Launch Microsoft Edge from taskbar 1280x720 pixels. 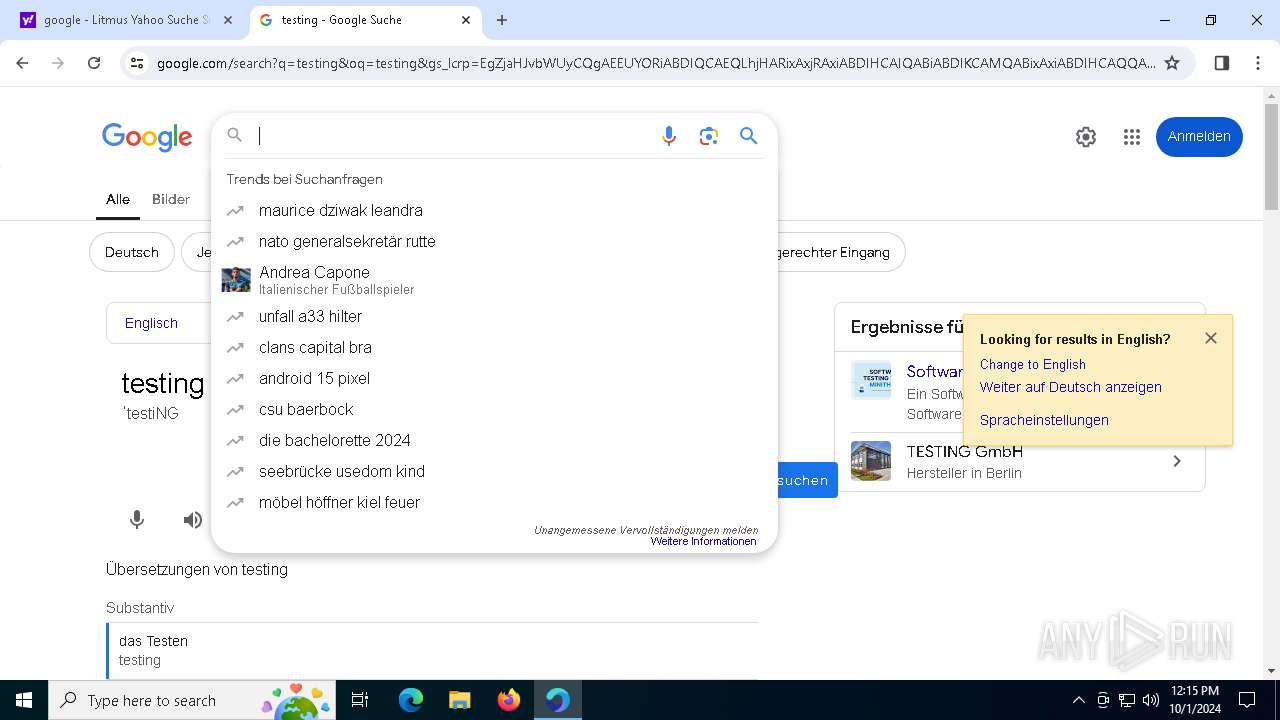(x=411, y=700)
